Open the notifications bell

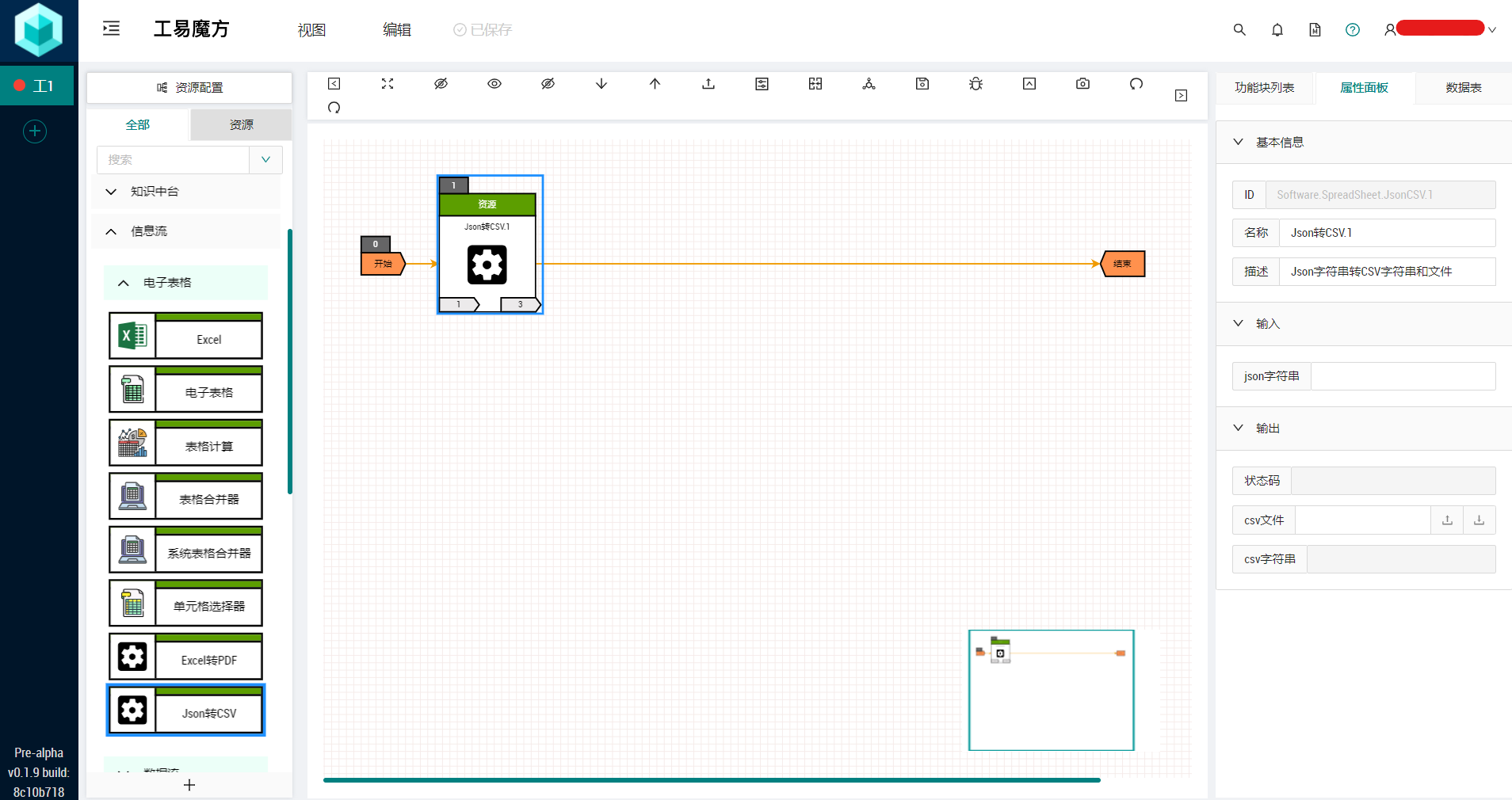[1277, 30]
